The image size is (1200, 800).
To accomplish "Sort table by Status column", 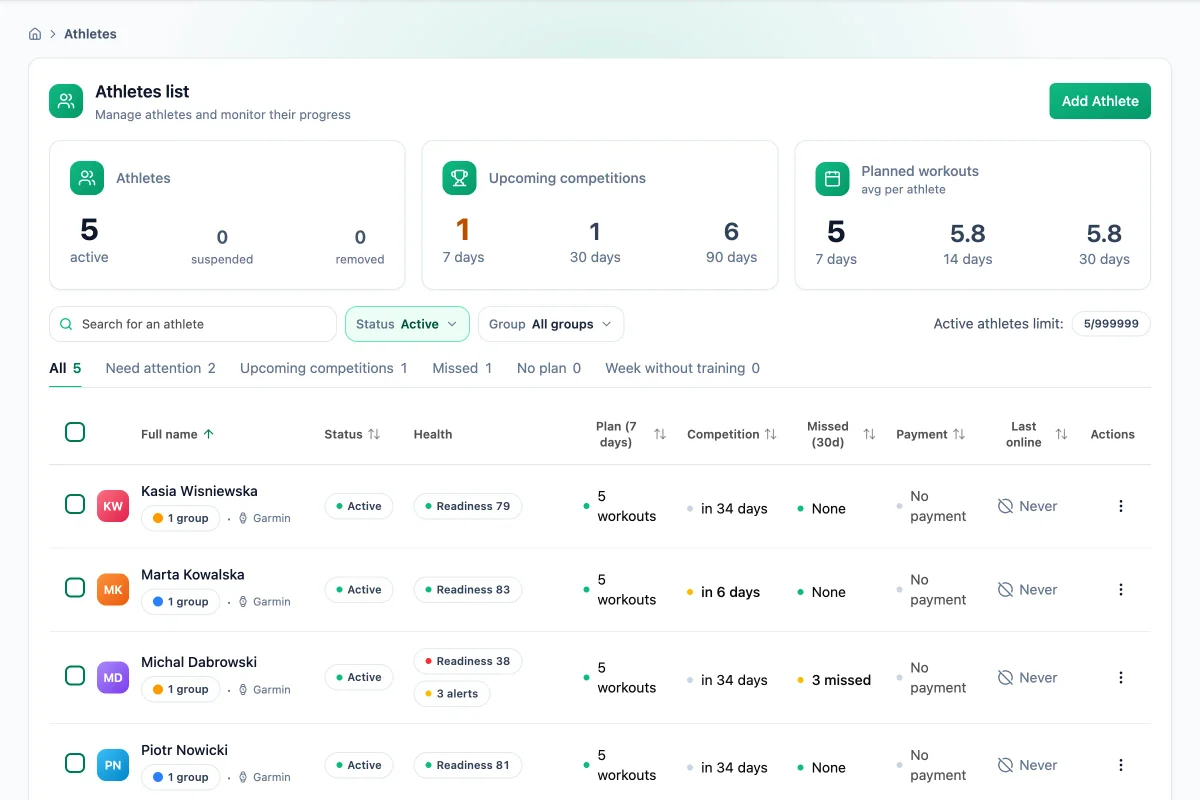I will click(x=374, y=434).
